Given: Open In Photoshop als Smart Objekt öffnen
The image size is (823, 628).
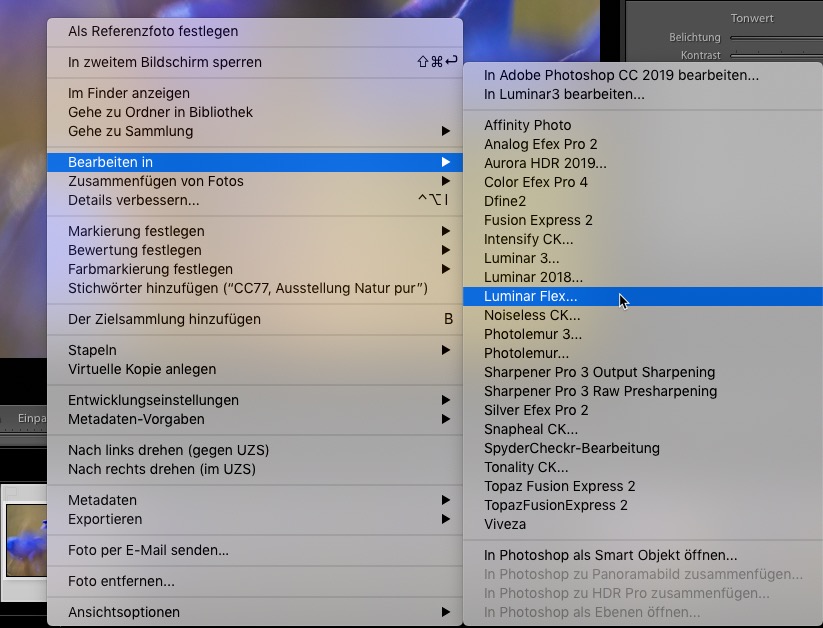Looking at the screenshot, I should tap(610, 555).
